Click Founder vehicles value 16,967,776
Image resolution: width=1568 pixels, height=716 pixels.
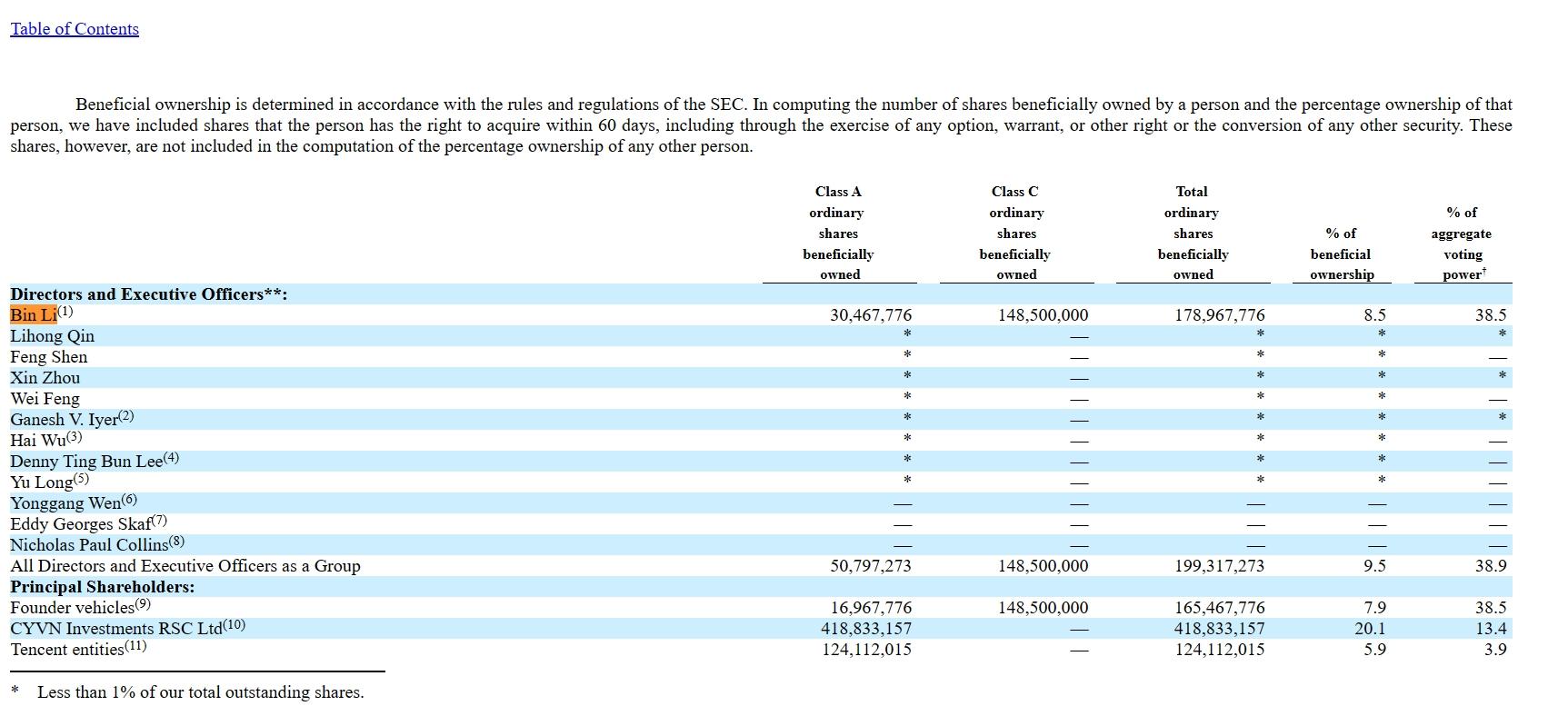coord(871,608)
